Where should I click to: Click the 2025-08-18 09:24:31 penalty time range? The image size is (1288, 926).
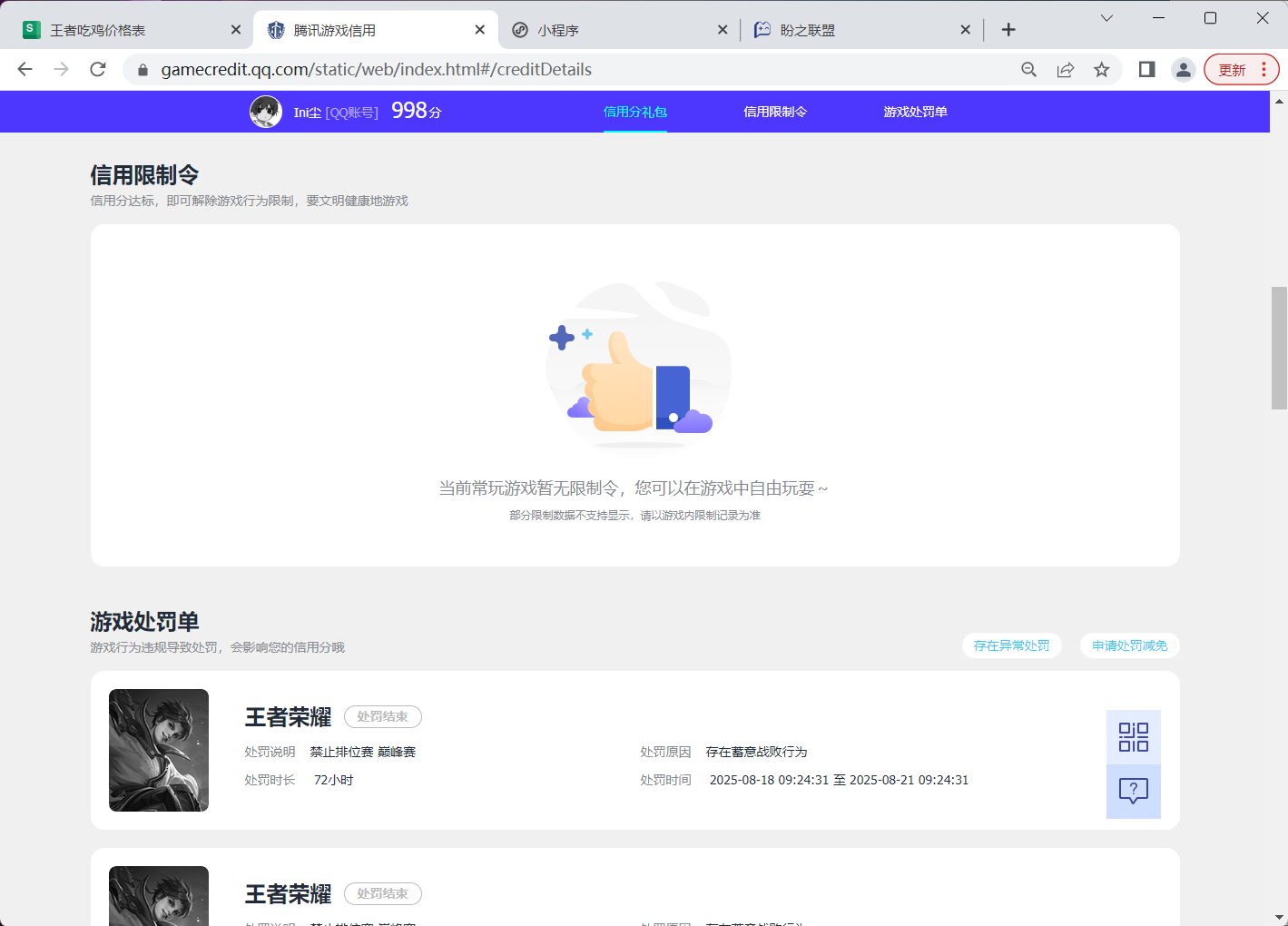[x=839, y=780]
